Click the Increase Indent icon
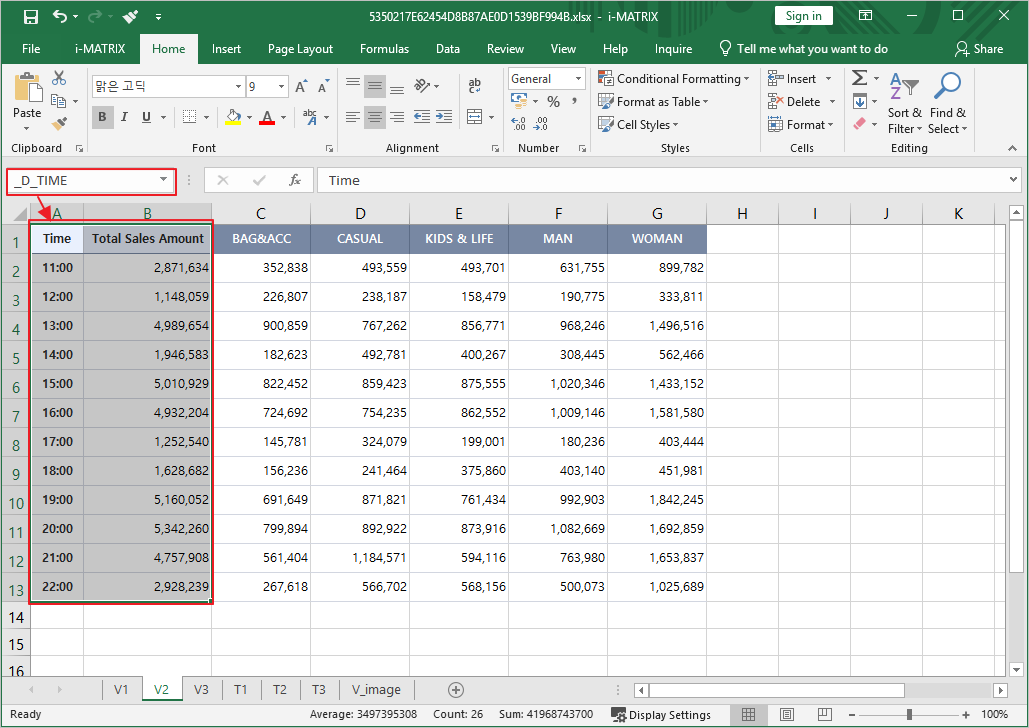The height and width of the screenshot is (728, 1029). (444, 117)
